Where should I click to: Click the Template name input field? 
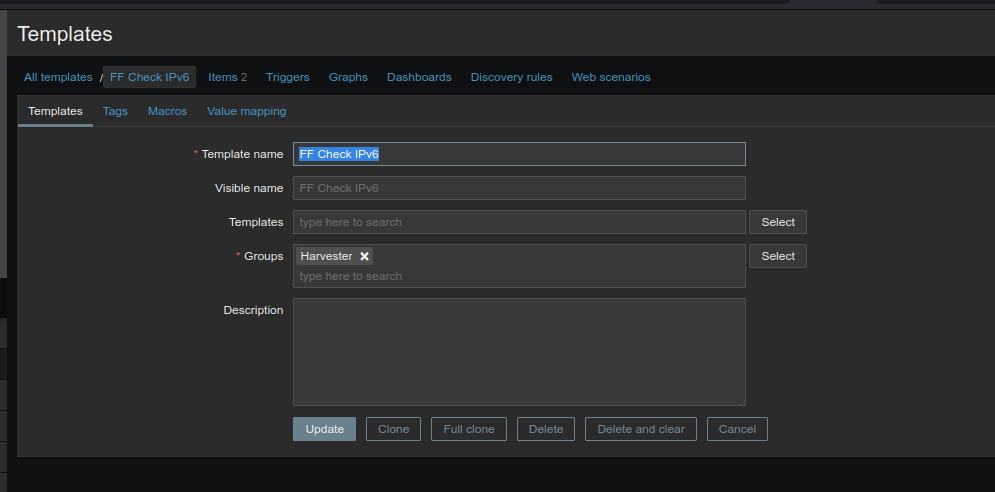click(518, 154)
